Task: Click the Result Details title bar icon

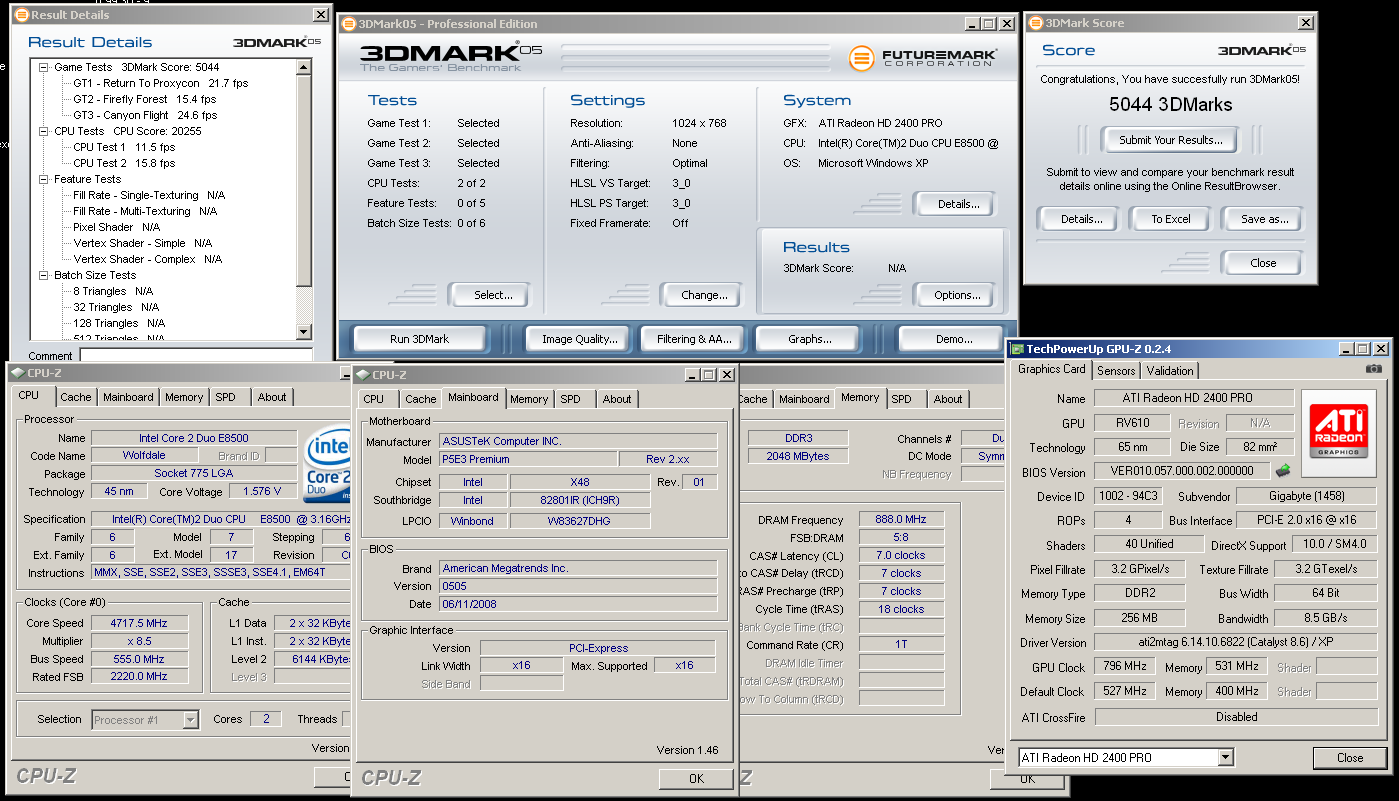Action: click(x=21, y=15)
